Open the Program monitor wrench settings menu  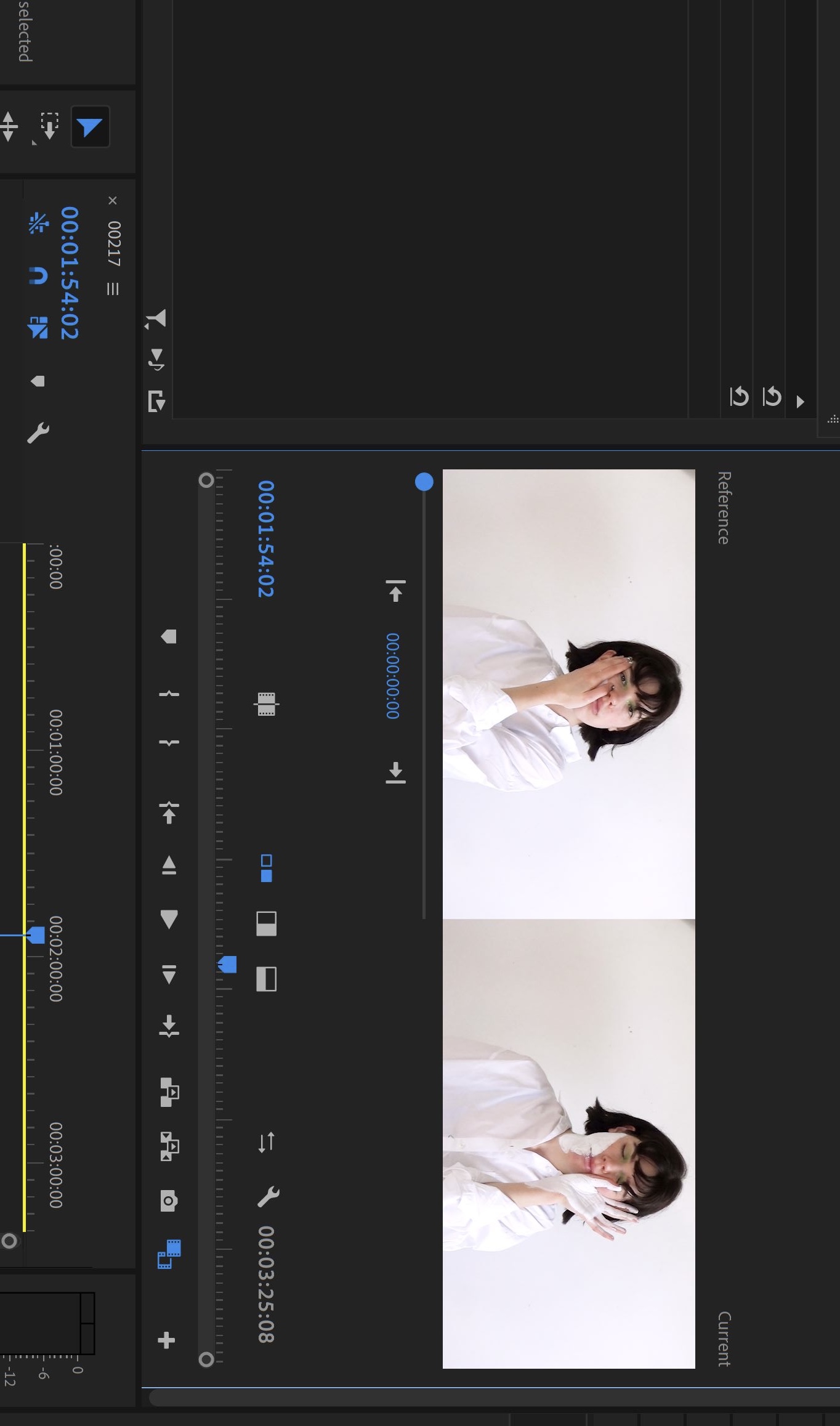pyautogui.click(x=268, y=1196)
